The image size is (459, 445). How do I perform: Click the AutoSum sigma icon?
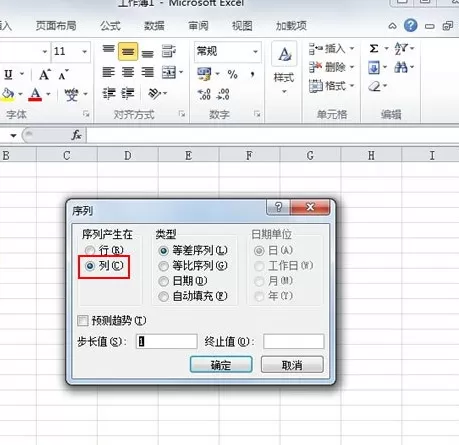point(374,49)
